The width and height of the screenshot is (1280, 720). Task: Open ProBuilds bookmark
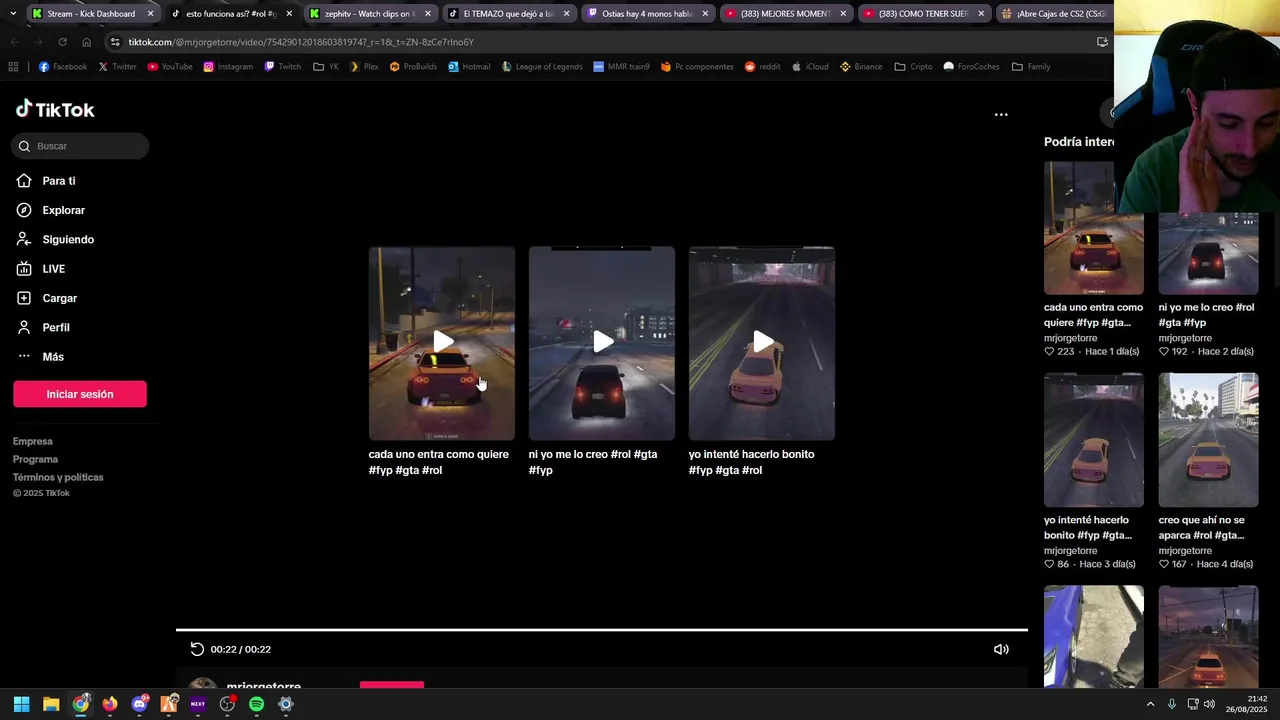pyautogui.click(x=413, y=67)
